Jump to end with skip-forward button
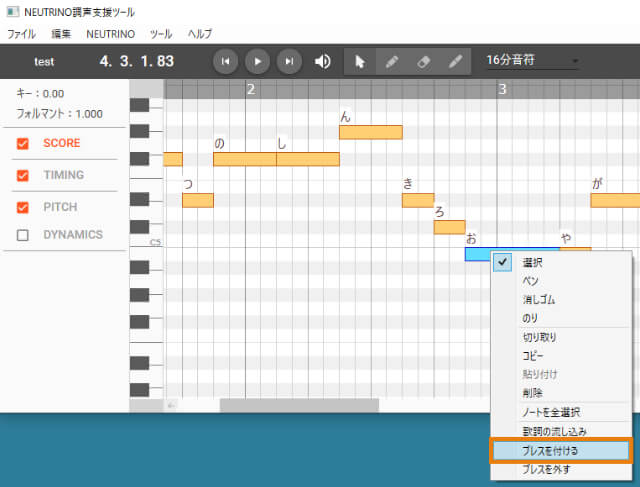640x487 pixels. pyautogui.click(x=289, y=61)
